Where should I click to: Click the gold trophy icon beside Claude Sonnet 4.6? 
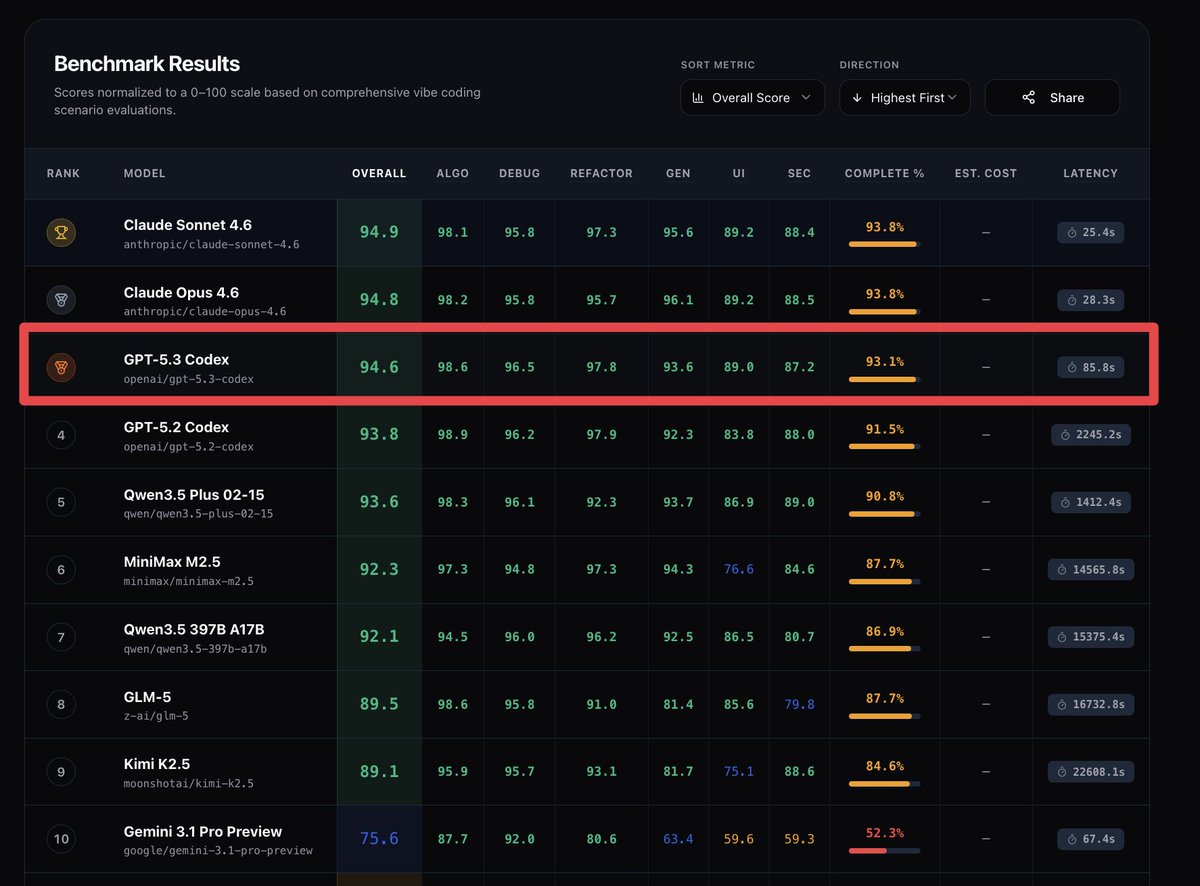[x=61, y=232]
